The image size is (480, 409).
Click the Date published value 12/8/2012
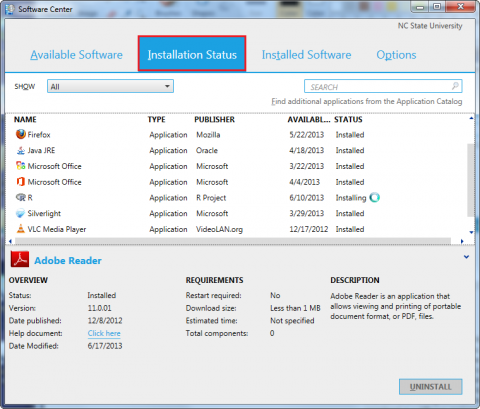(x=105, y=321)
